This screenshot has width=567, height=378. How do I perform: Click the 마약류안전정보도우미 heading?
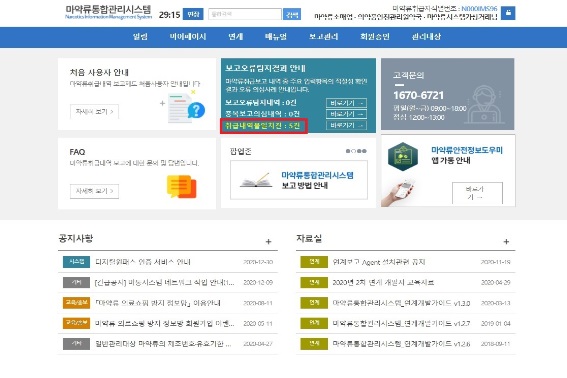(x=467, y=150)
